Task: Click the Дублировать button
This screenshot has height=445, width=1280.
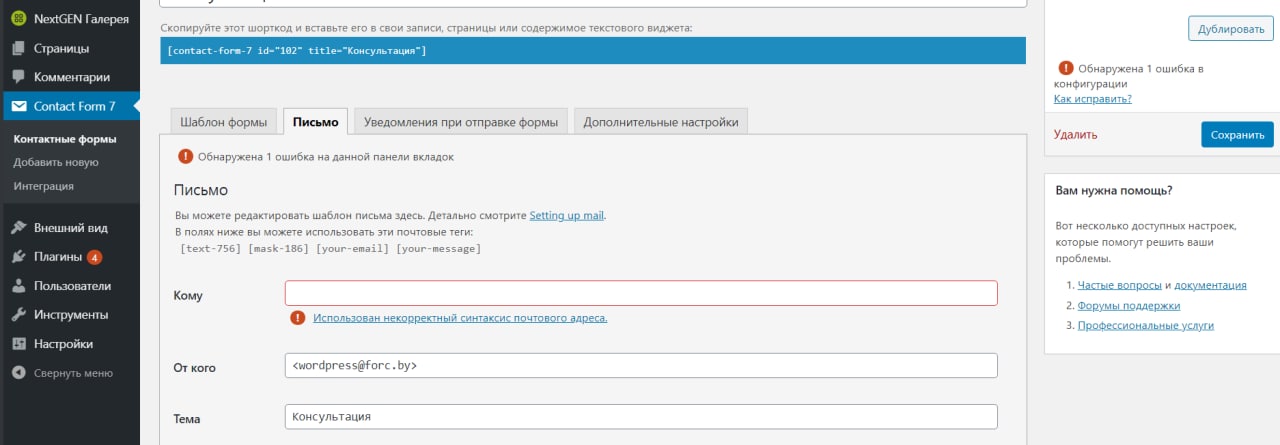Action: coord(1231,28)
